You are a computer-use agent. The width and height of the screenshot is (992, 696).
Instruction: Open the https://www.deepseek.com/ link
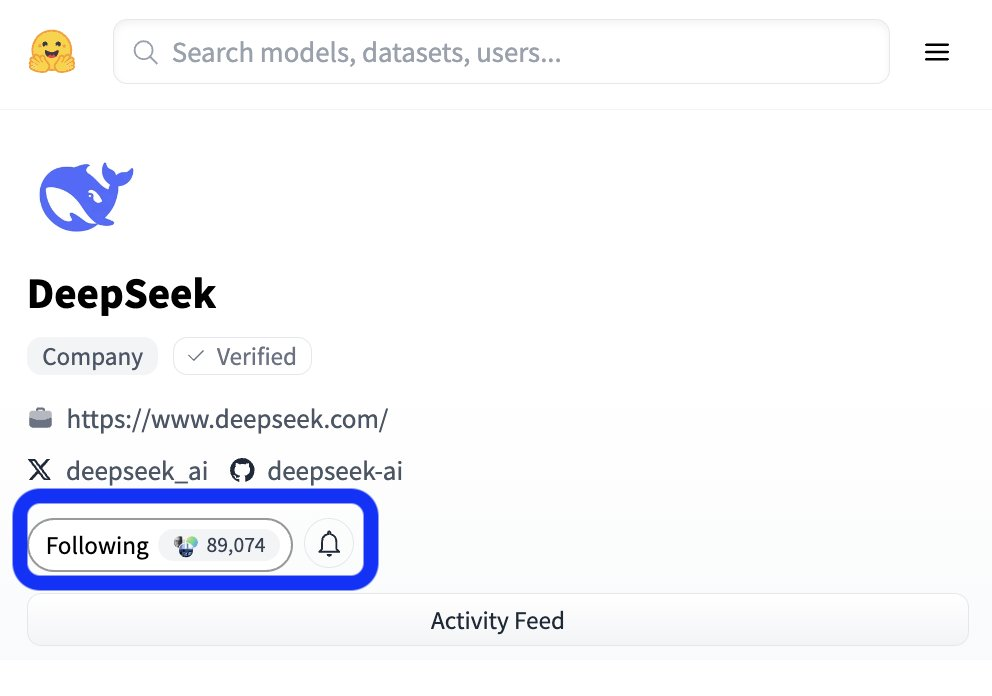coord(227,419)
